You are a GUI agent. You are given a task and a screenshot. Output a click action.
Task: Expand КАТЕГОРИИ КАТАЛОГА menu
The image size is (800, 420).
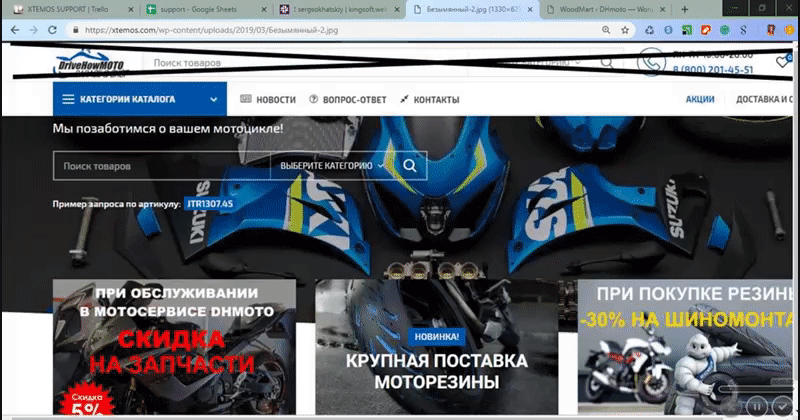140,99
